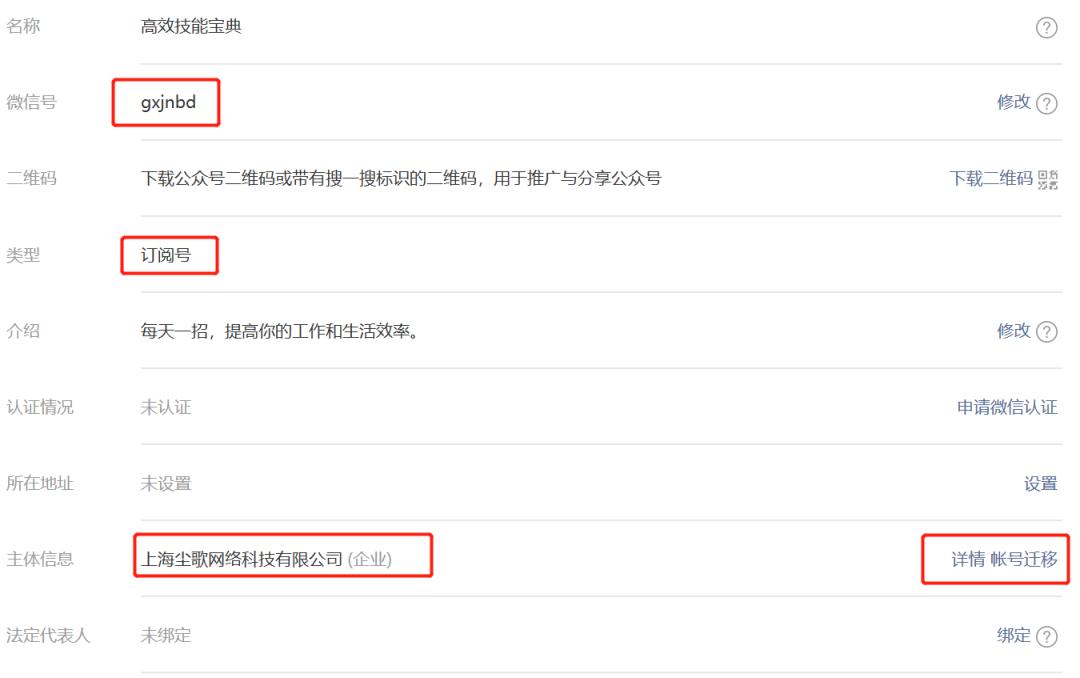Open 详情 for the 主体信息 row
This screenshot has height=678, width=1080.
click(x=968, y=559)
